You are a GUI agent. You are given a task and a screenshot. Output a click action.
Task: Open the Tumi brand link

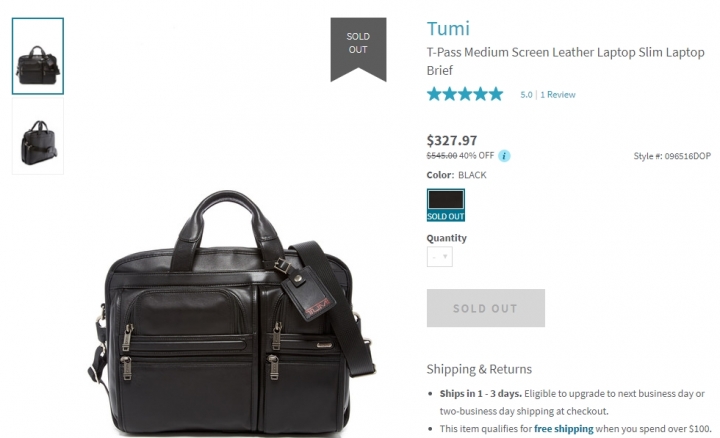pyautogui.click(x=448, y=28)
